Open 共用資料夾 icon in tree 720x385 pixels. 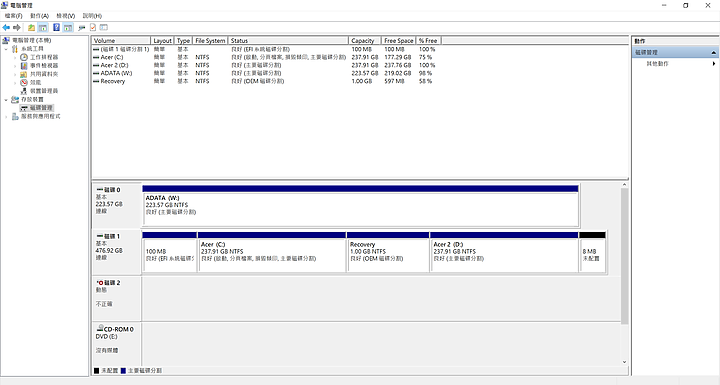point(24,74)
